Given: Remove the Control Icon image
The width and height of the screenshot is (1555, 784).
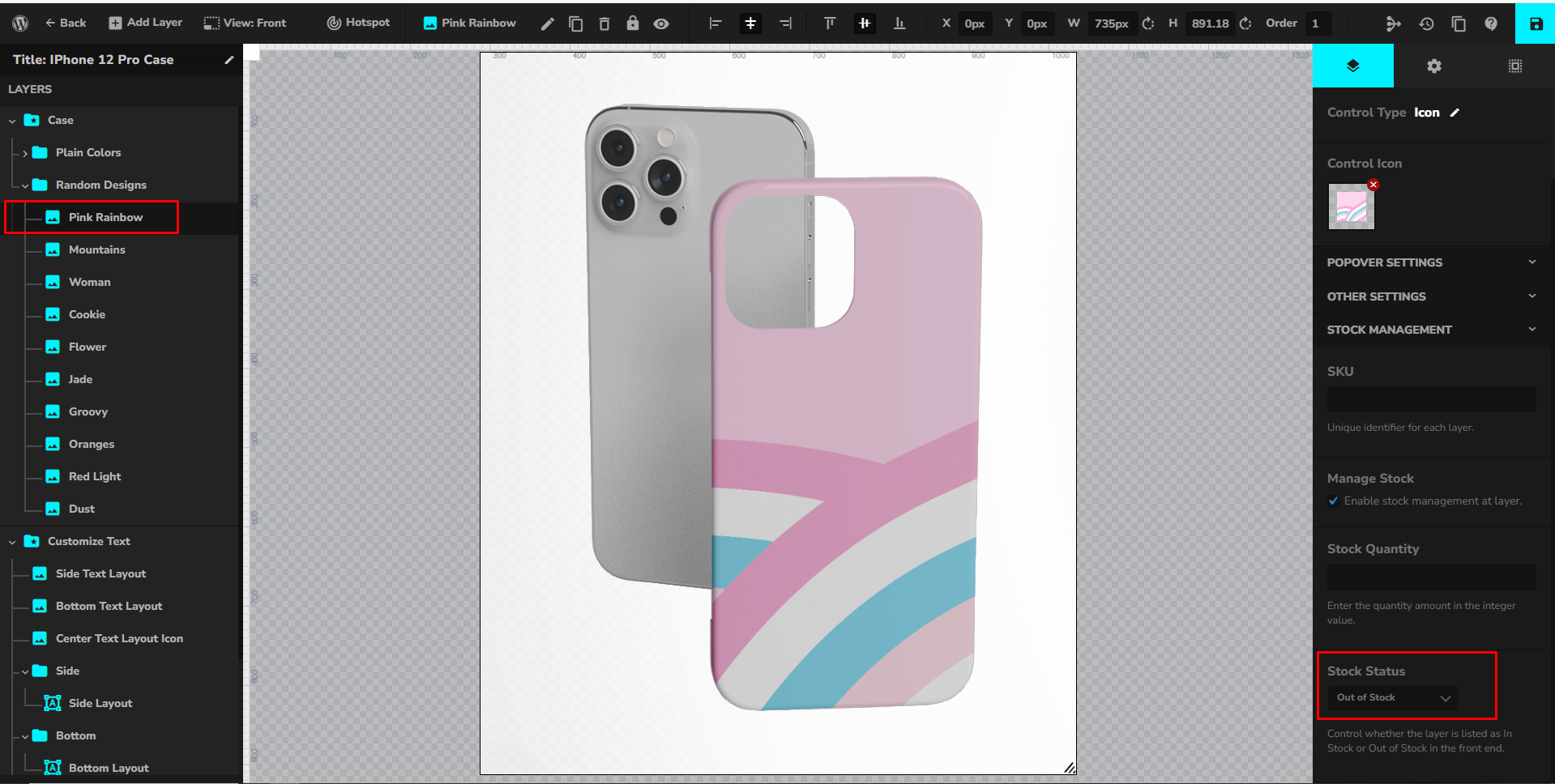Looking at the screenshot, I should pos(1373,185).
